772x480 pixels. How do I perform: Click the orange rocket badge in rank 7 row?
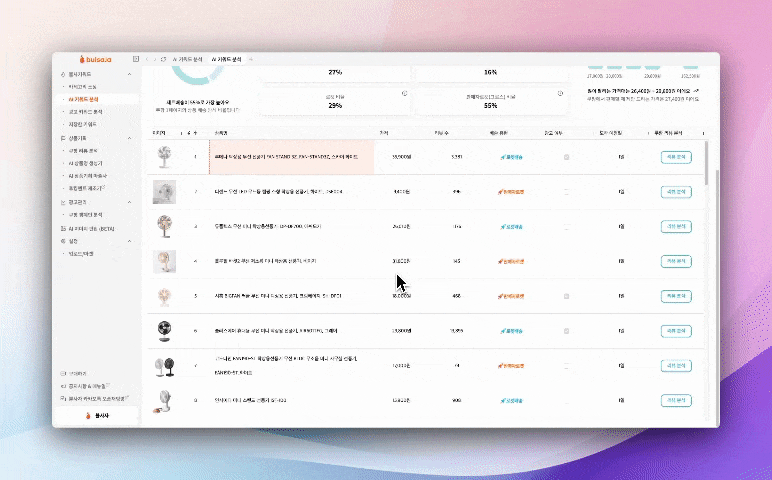click(x=511, y=366)
